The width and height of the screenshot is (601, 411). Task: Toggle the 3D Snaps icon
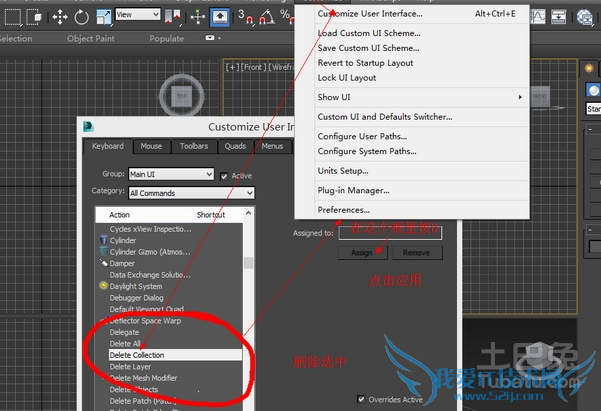pyautogui.click(x=245, y=17)
